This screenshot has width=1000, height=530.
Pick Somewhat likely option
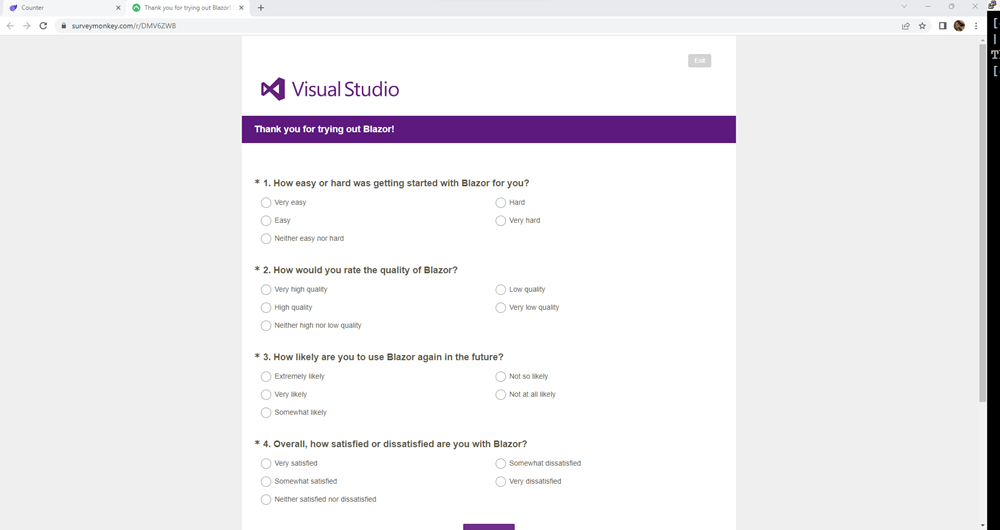click(x=266, y=413)
